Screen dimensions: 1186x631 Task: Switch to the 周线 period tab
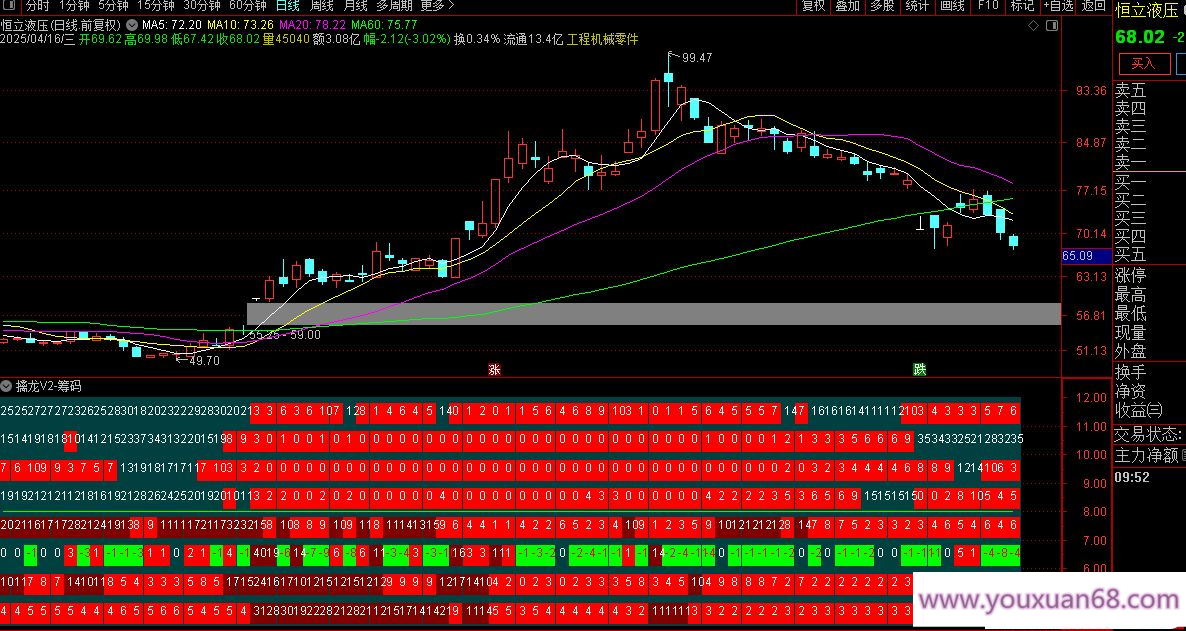(321, 6)
